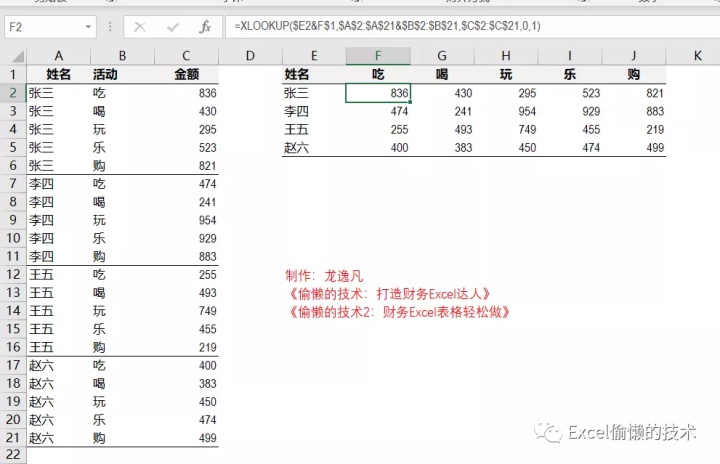Image resolution: width=720 pixels, height=464 pixels.
Task: Click cell C9 with value 954
Action: coord(186,220)
